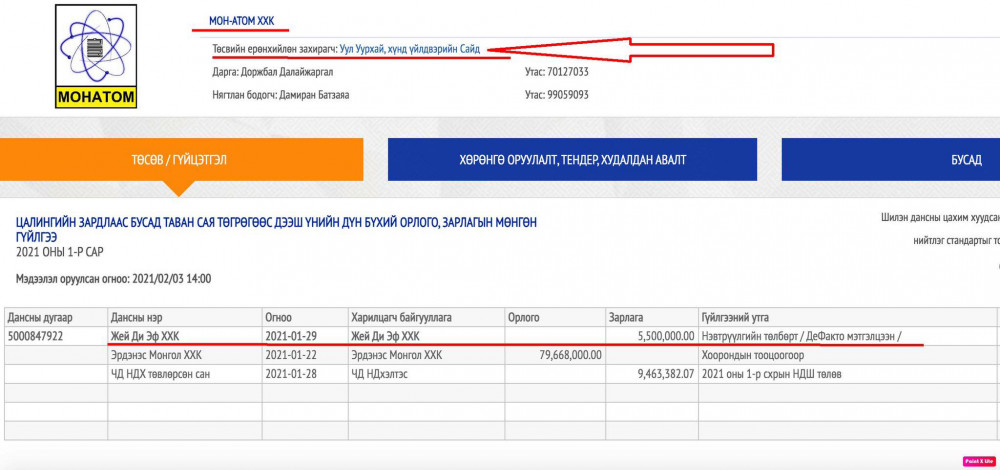This screenshot has height=470, width=1000.
Task: Select phone number Утас: 70127033
Action: tap(556, 72)
